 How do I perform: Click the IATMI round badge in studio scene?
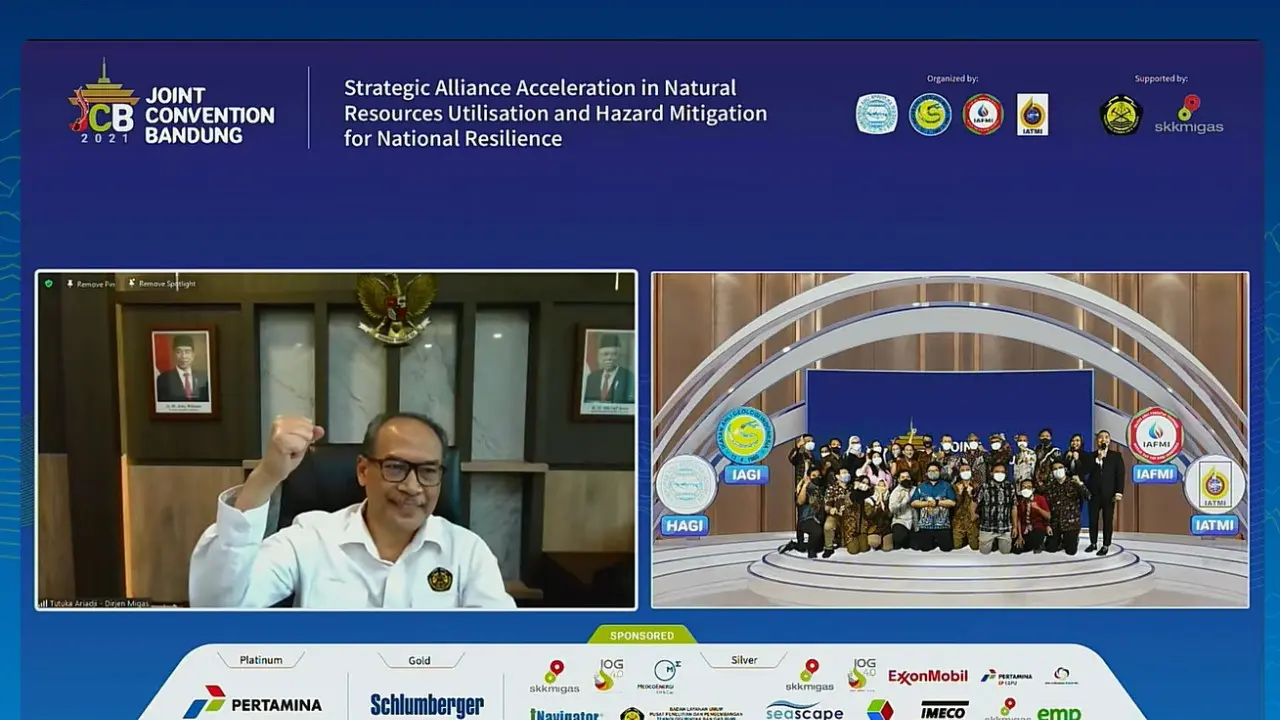coord(1214,484)
